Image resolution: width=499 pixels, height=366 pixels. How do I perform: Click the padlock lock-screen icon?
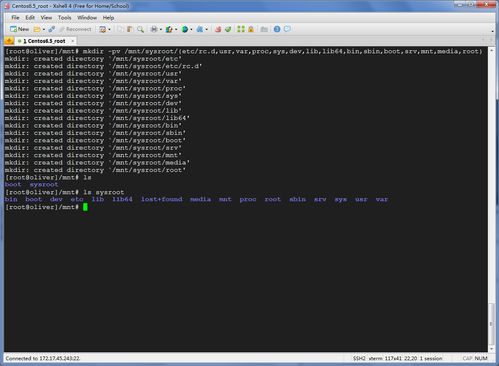[251, 29]
